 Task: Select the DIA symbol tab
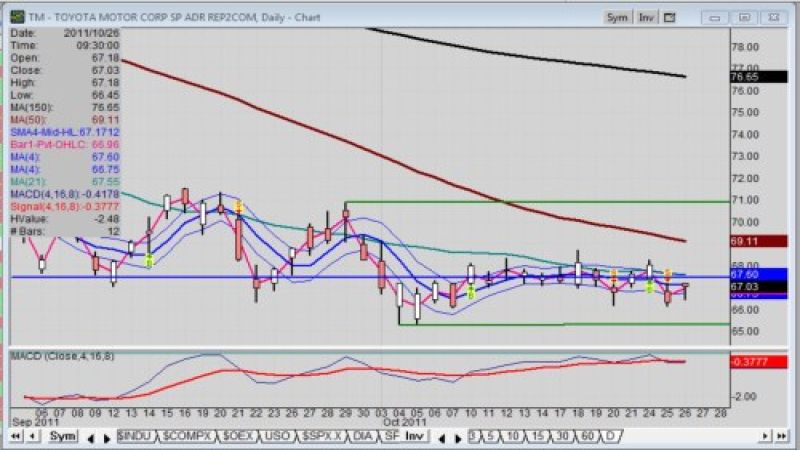pos(363,436)
